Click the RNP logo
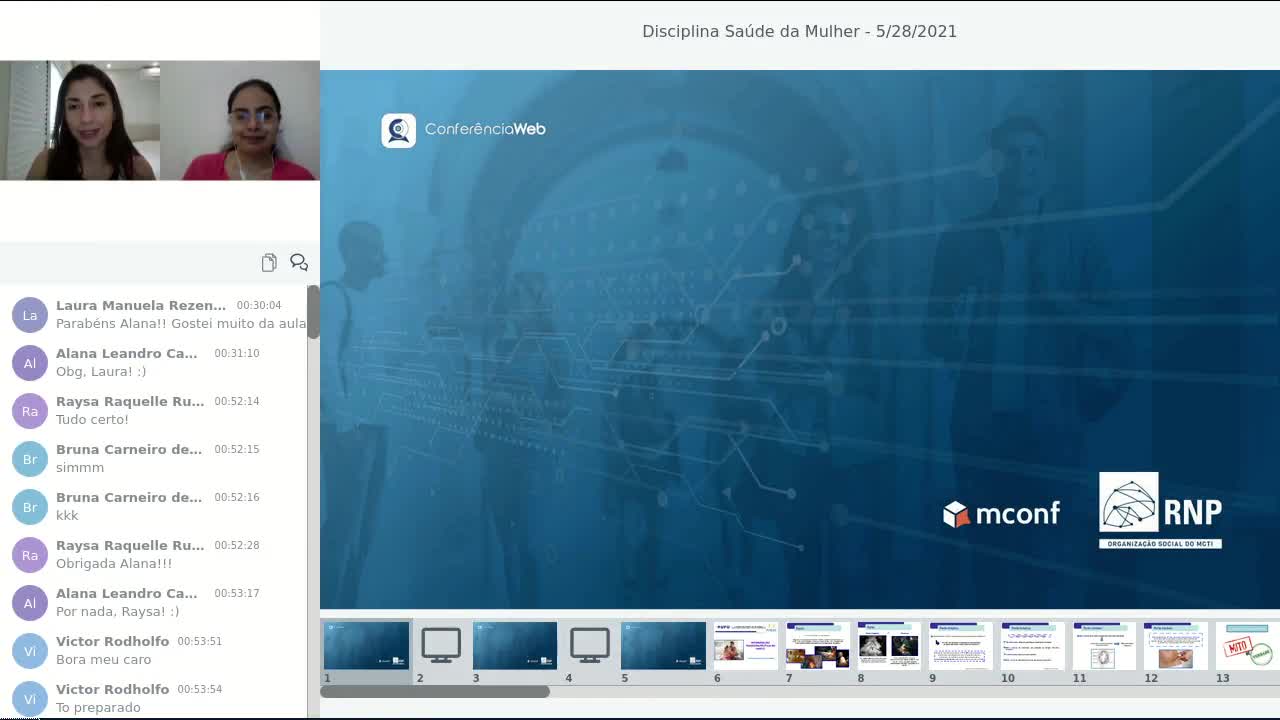Screen dimensions: 1280x720 coord(1160,510)
